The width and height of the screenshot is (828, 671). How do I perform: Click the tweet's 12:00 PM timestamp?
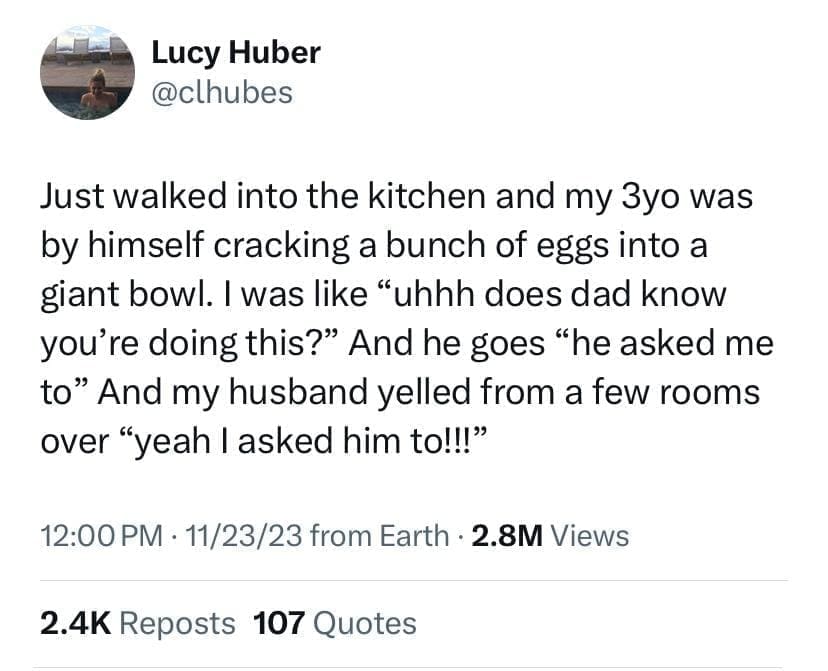coord(99,536)
